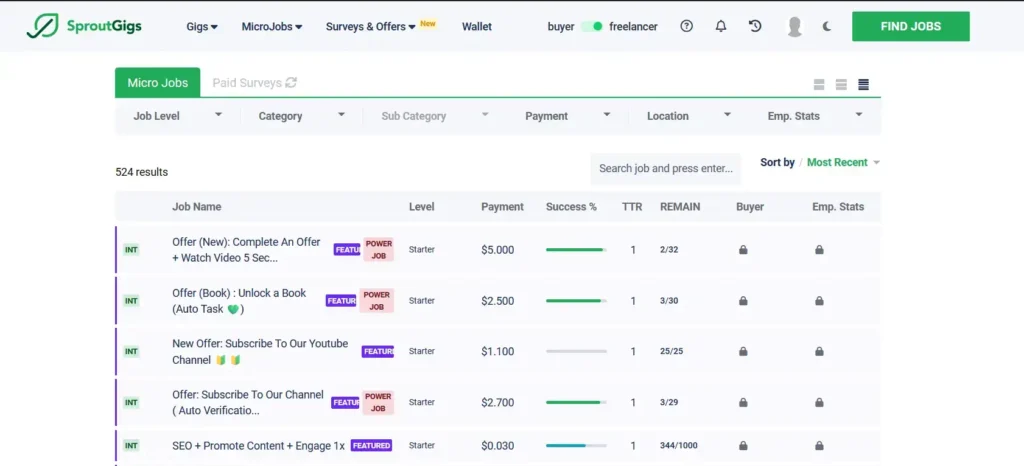Select the large row list view icon

[819, 84]
